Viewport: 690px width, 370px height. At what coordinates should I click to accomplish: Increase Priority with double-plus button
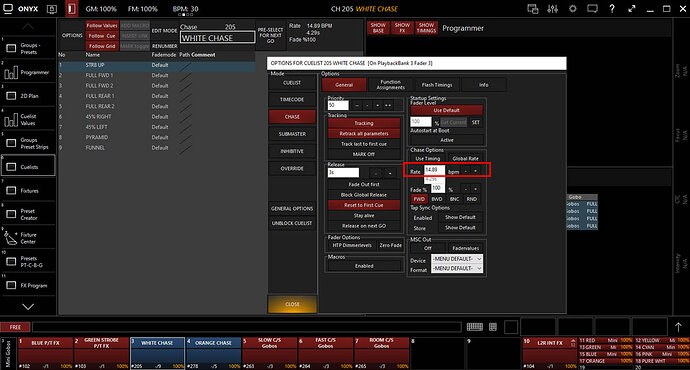(x=388, y=105)
